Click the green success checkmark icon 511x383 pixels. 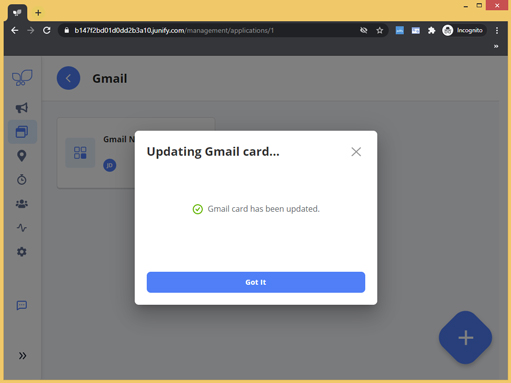(x=198, y=209)
